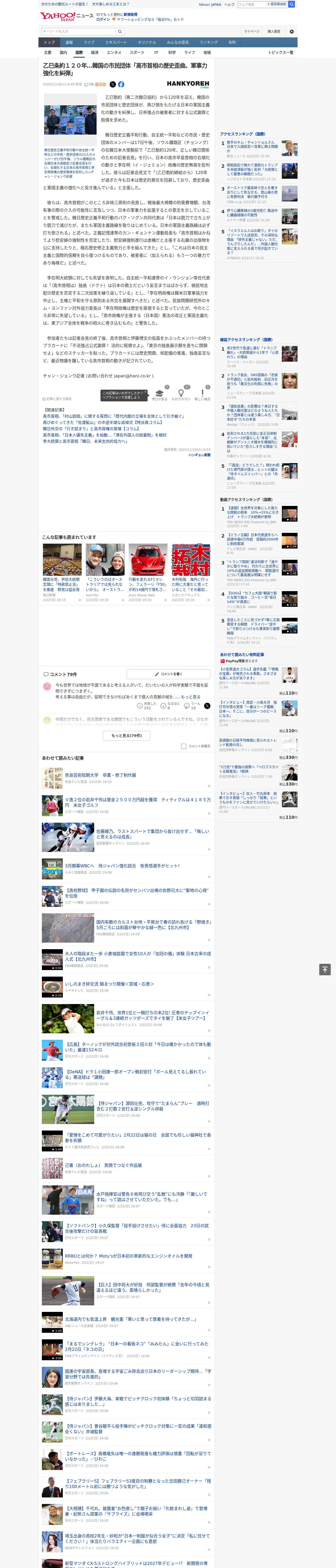
Task: Click in the keyword search field
Action: click(x=79, y=32)
